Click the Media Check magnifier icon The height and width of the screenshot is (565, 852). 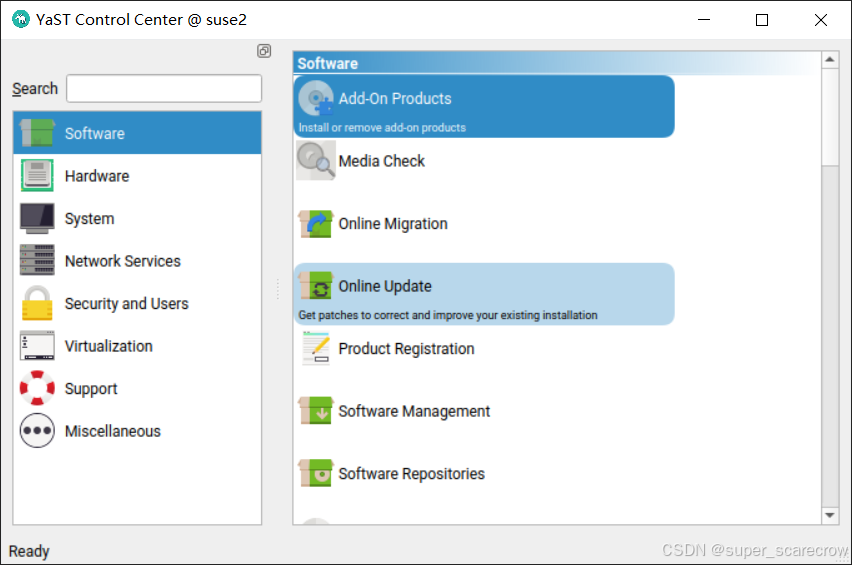point(316,161)
